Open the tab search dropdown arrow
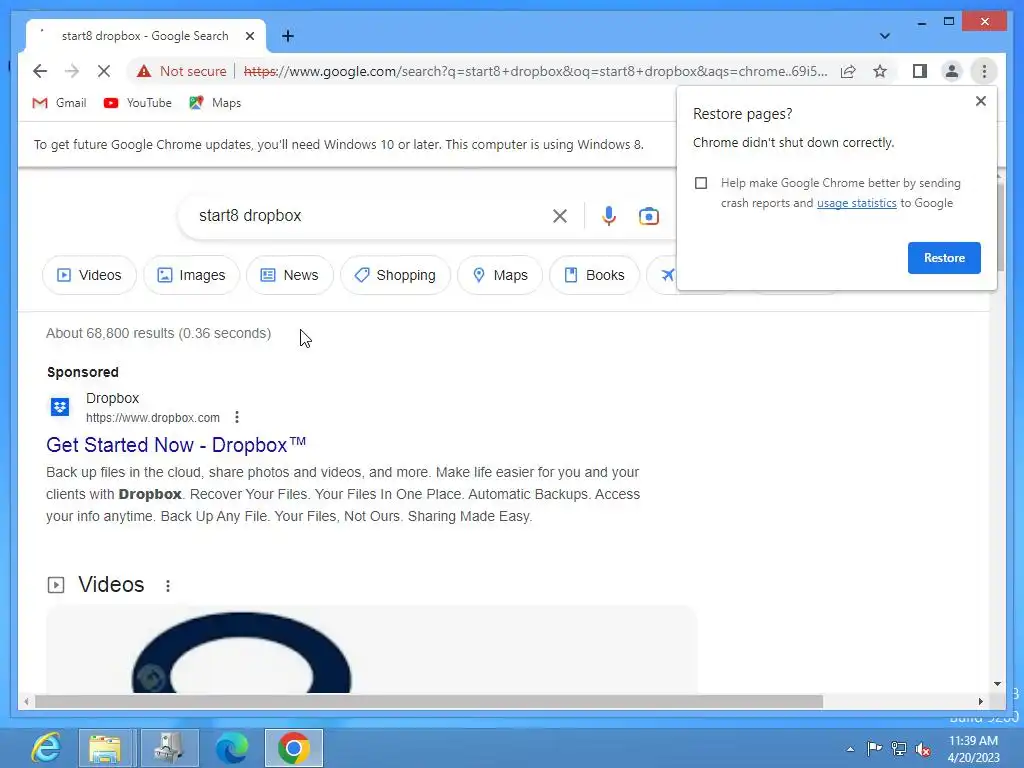 [x=884, y=36]
